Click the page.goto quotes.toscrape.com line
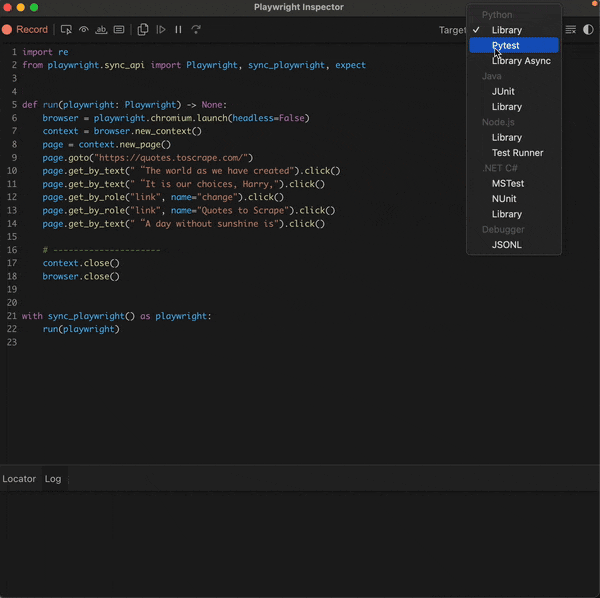 pos(148,158)
